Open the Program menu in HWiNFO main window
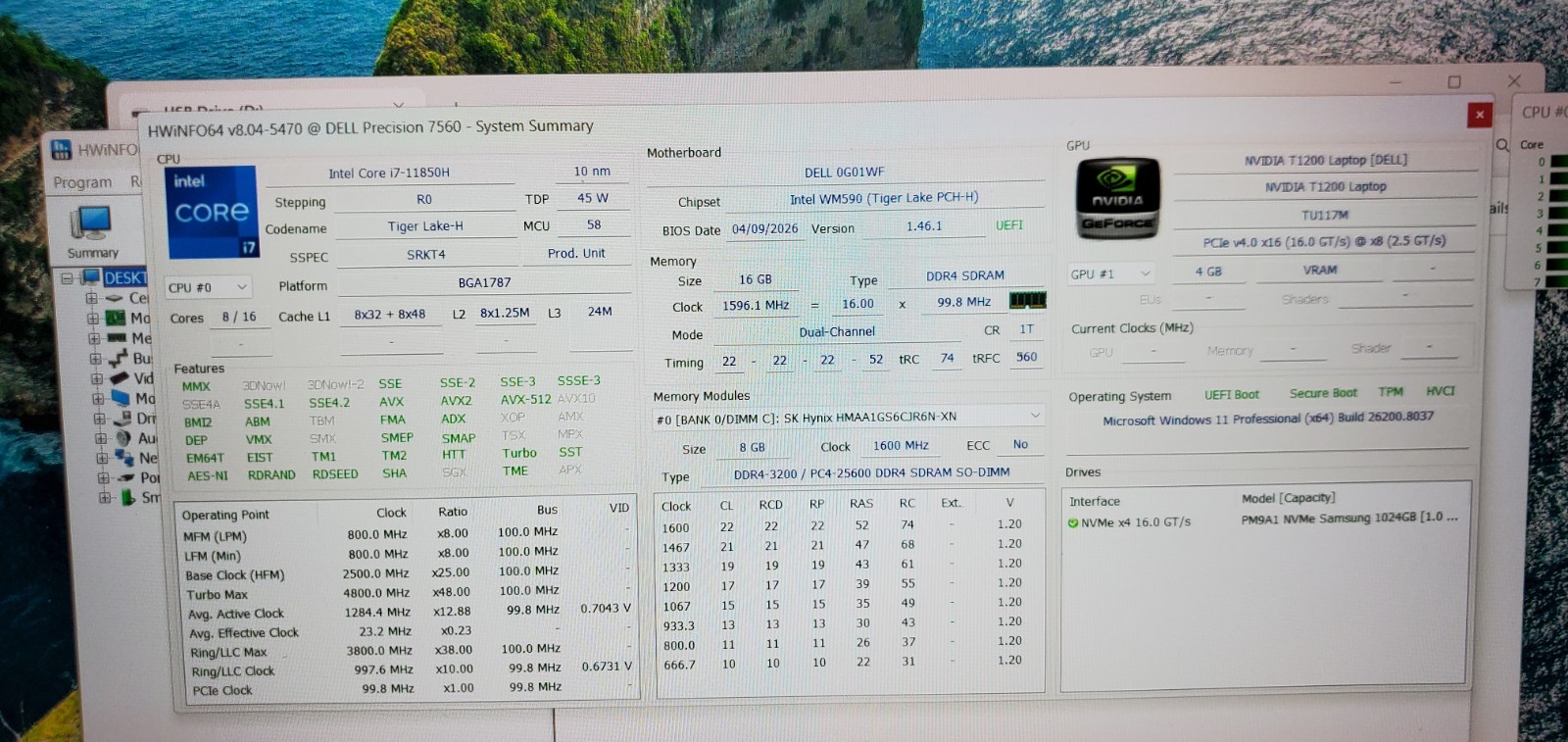1568x742 pixels. click(82, 182)
